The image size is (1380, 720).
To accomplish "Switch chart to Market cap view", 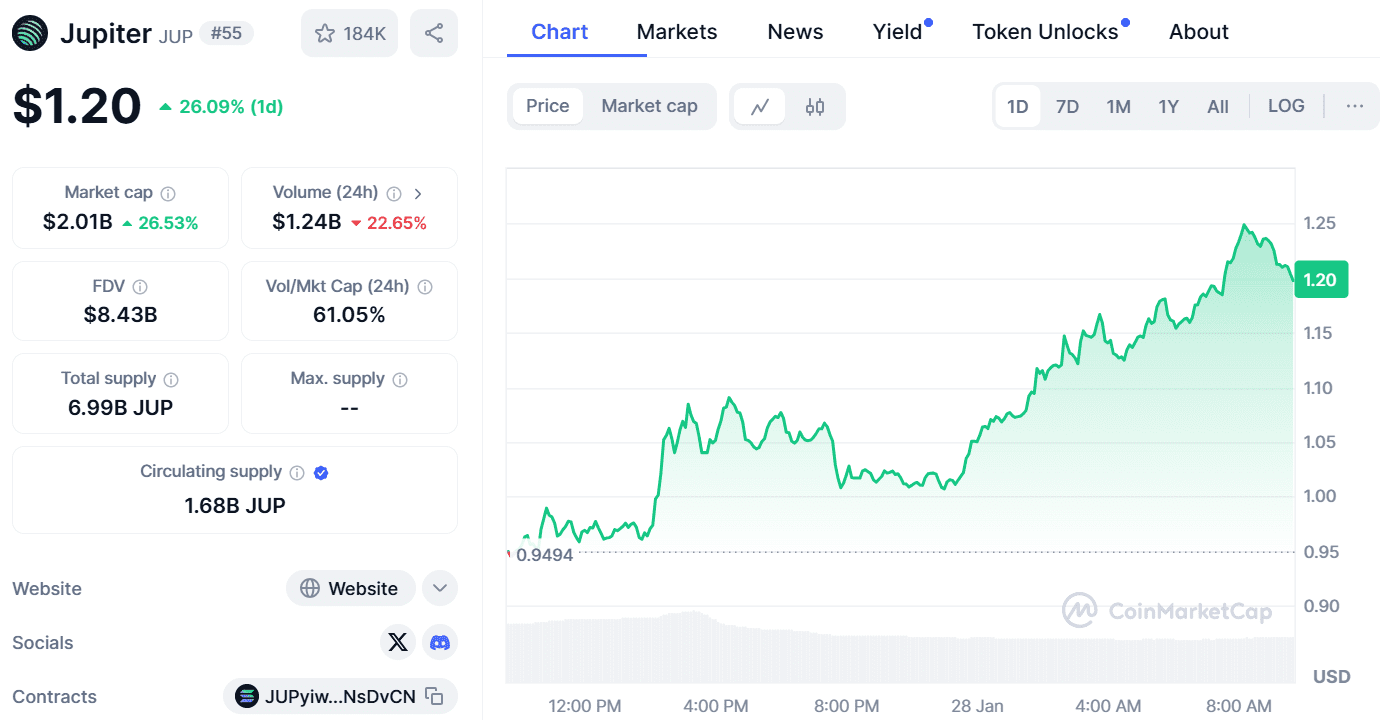I will click(650, 105).
